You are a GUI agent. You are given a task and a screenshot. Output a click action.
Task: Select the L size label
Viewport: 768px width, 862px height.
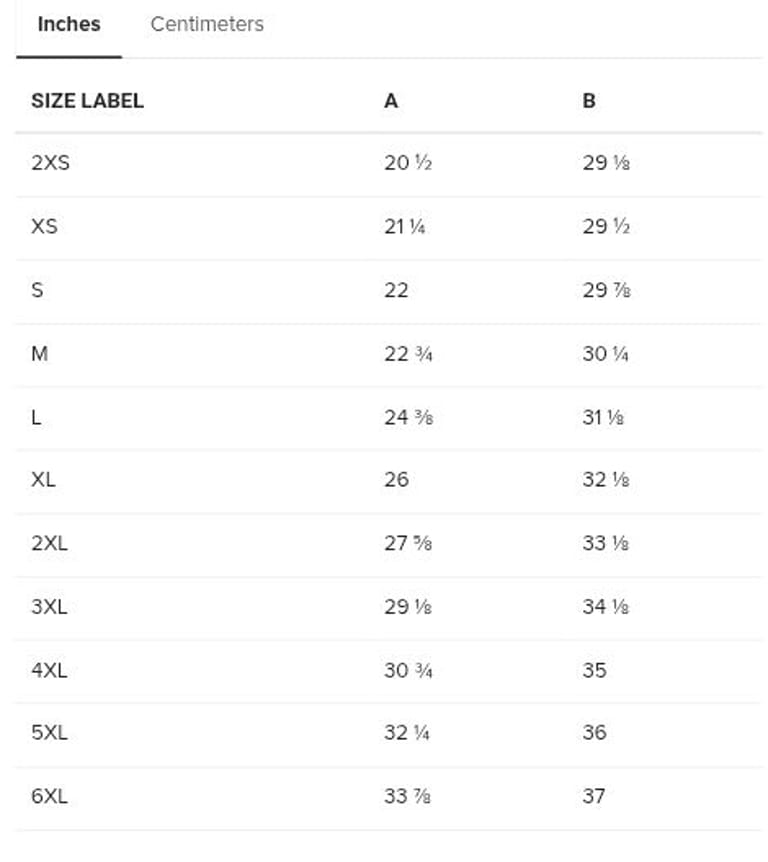pyautogui.click(x=36, y=417)
